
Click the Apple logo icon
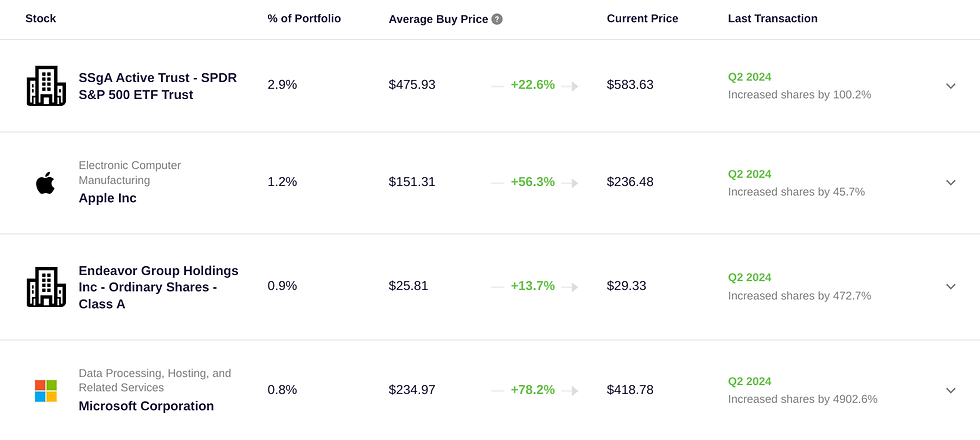[45, 182]
